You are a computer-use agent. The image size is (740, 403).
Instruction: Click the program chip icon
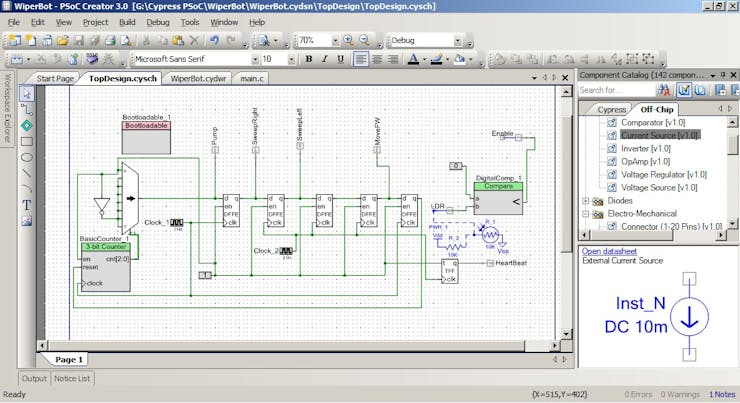[92, 59]
